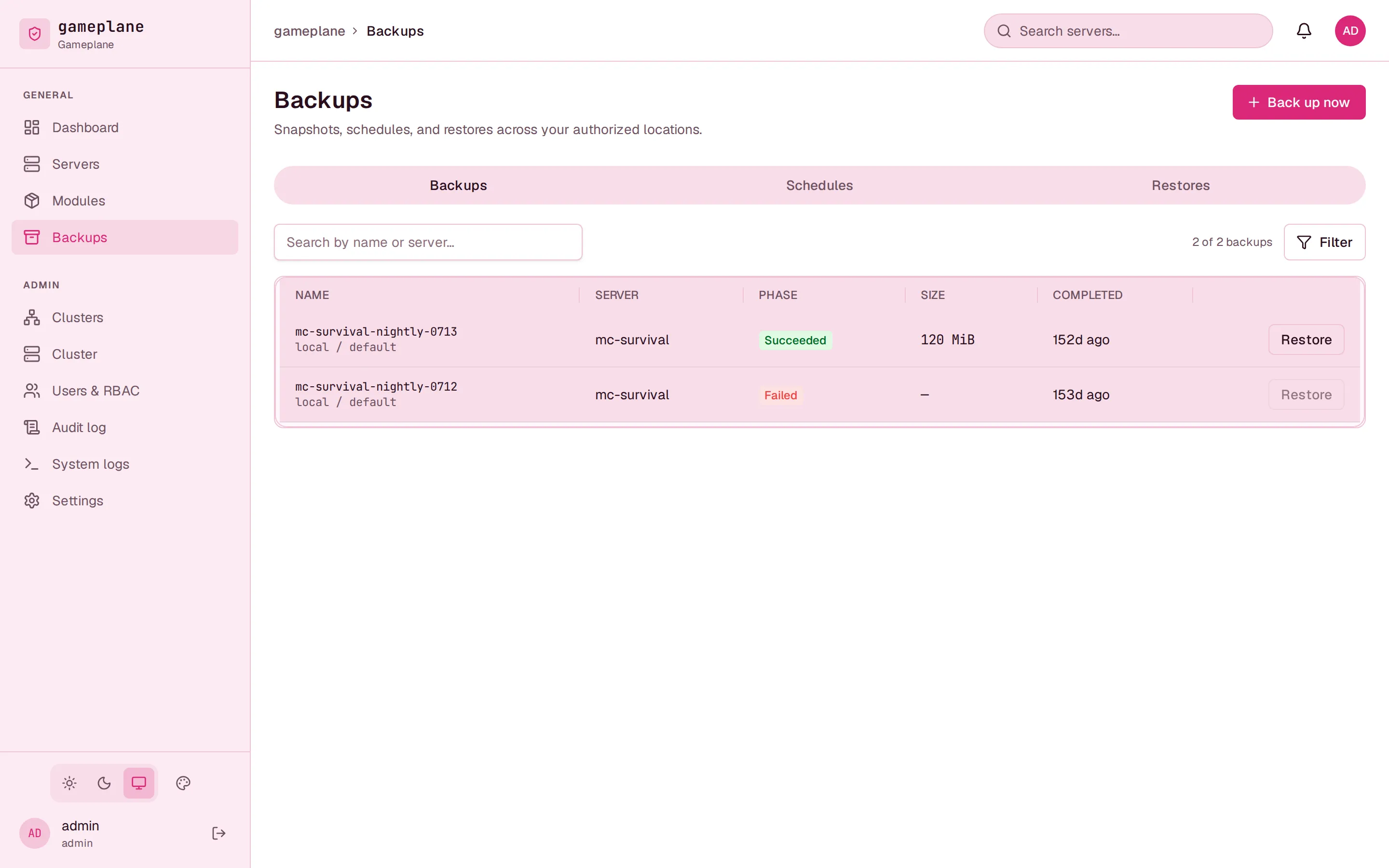Switch to light theme (sun icon)

click(69, 783)
